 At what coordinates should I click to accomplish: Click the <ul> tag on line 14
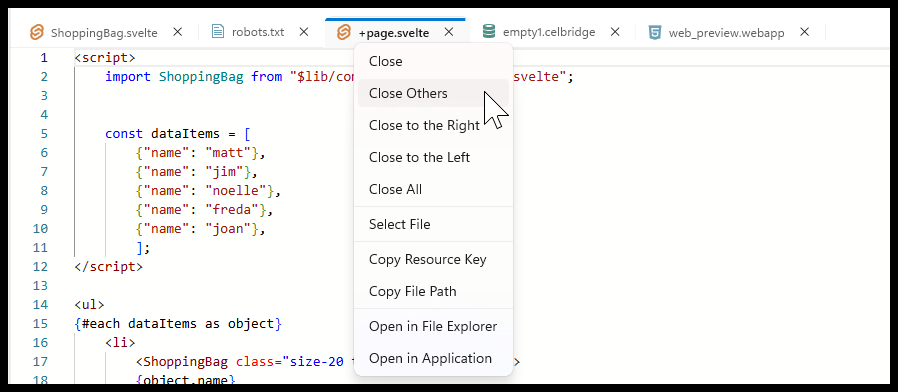click(x=89, y=304)
